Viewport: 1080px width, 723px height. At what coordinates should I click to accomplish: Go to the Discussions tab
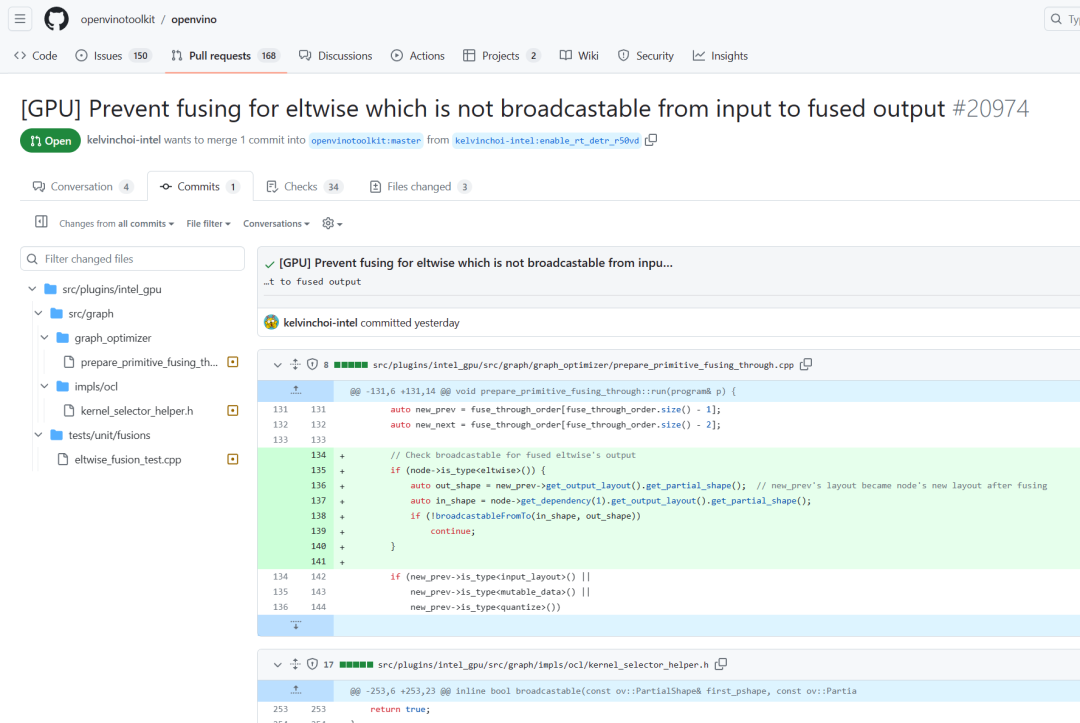pos(335,56)
